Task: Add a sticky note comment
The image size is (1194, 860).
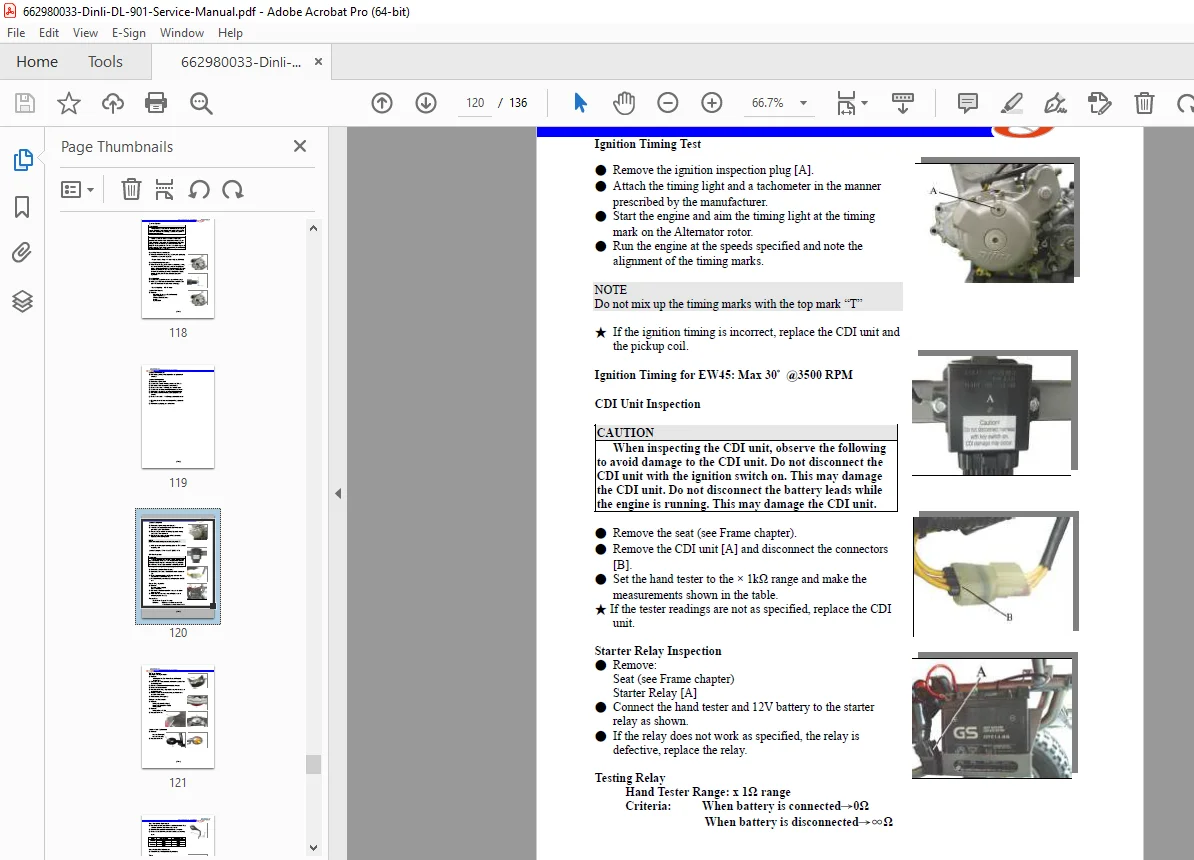Action: click(968, 103)
